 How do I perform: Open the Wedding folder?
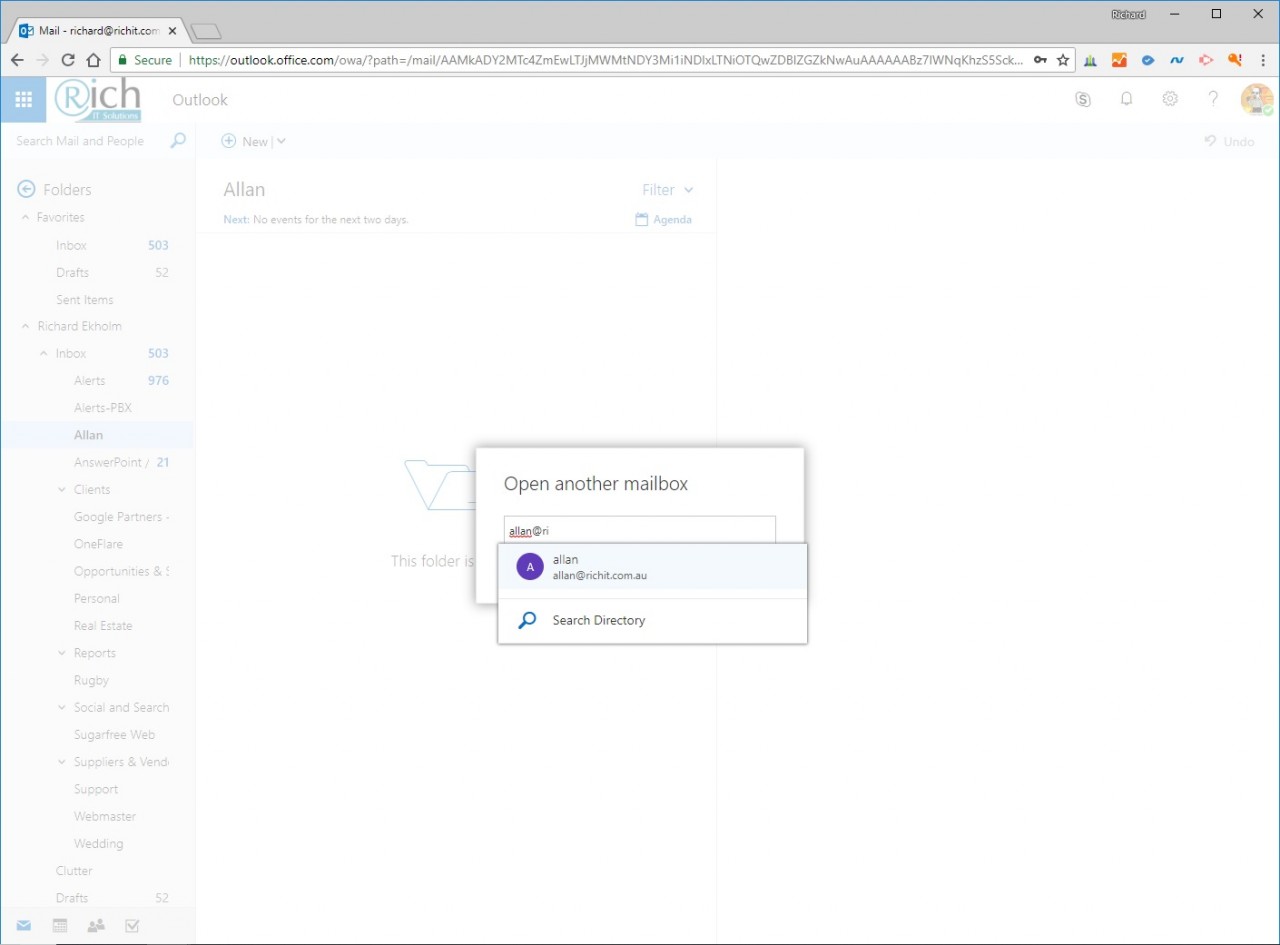coord(97,844)
